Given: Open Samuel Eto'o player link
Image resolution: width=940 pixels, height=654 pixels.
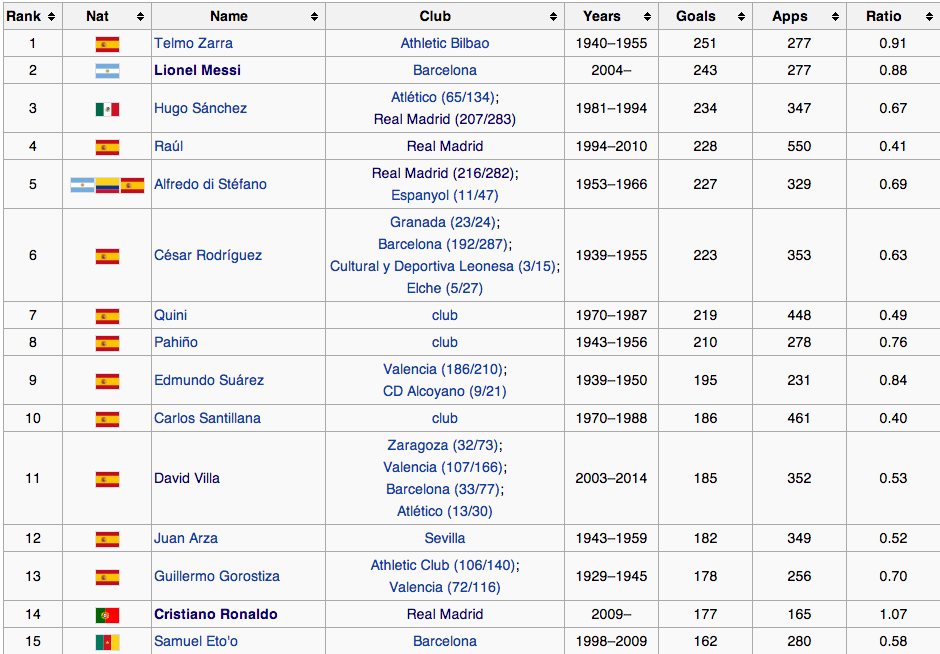Looking at the screenshot, I should coord(196,641).
